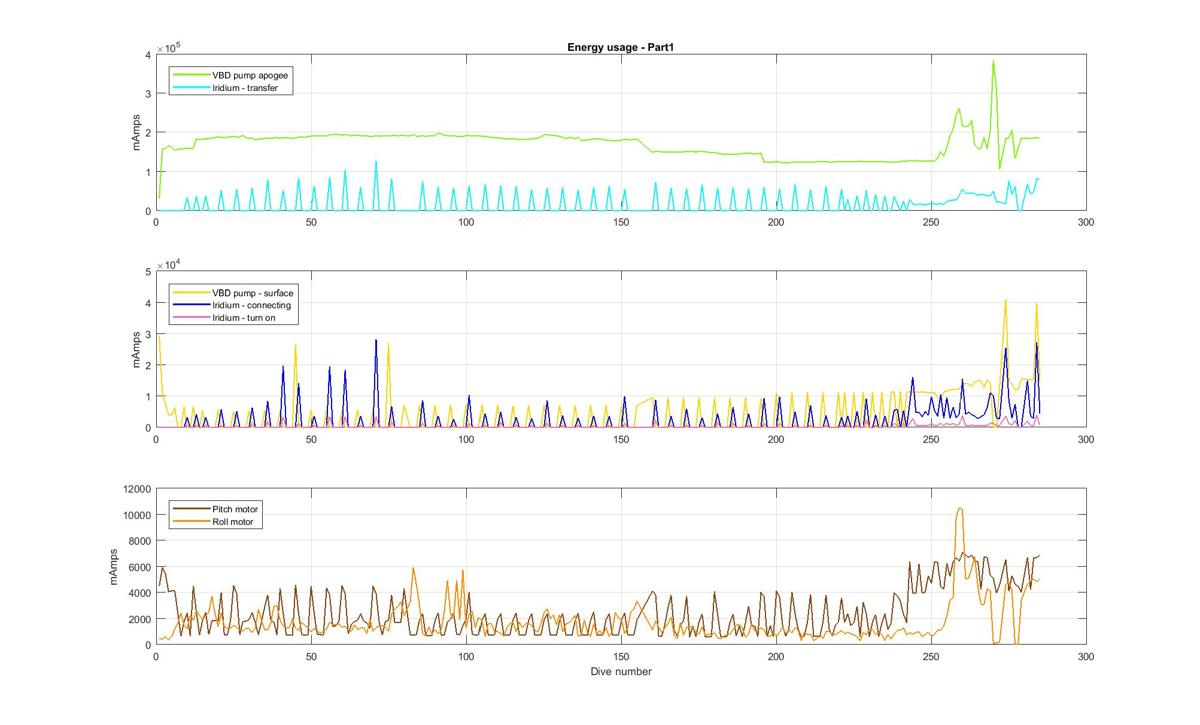1200x725 pixels.
Task: Click the cyan line sample beside Iridium - transfer
Action: 192,88
